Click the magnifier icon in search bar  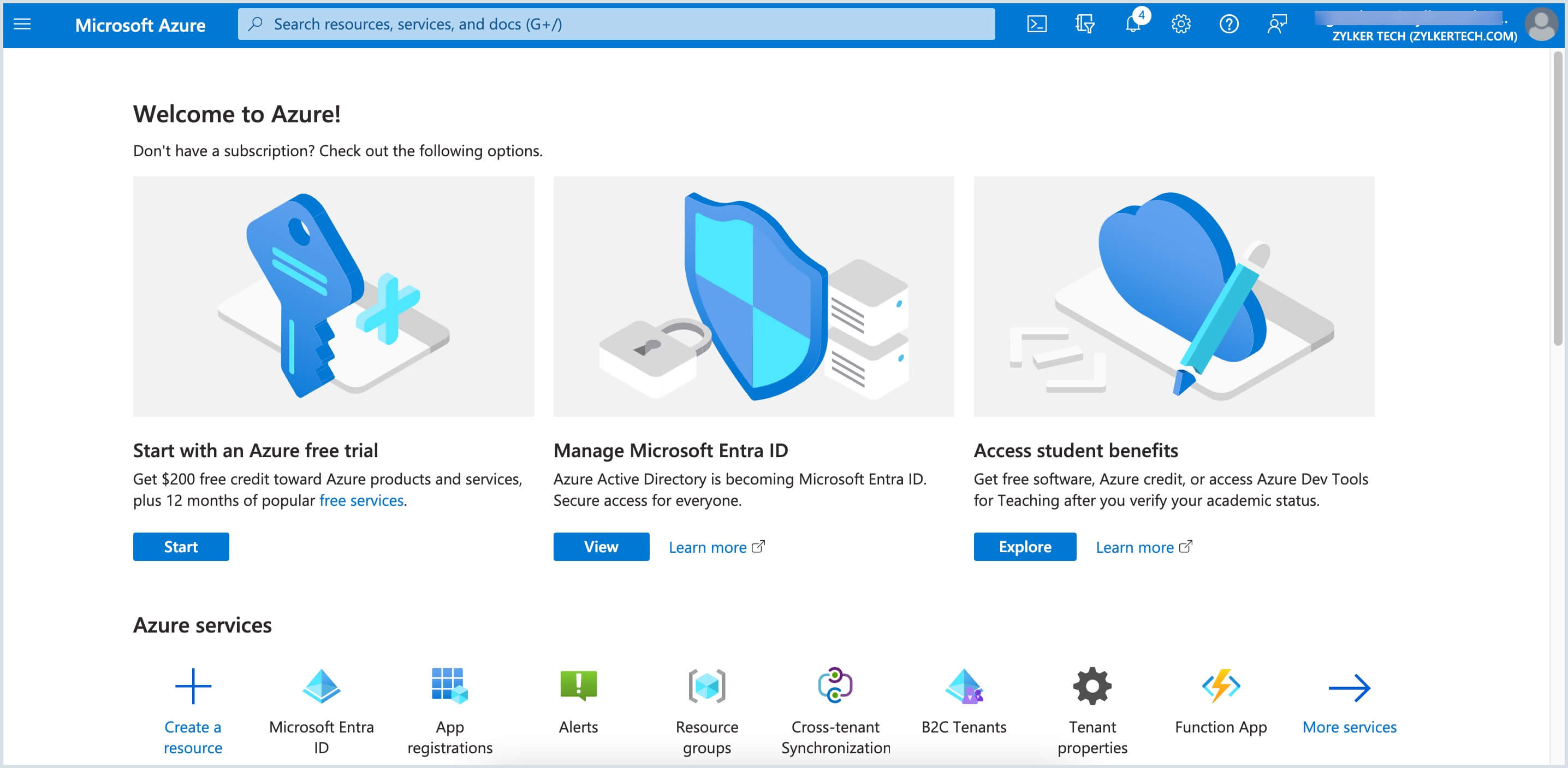pyautogui.click(x=256, y=25)
